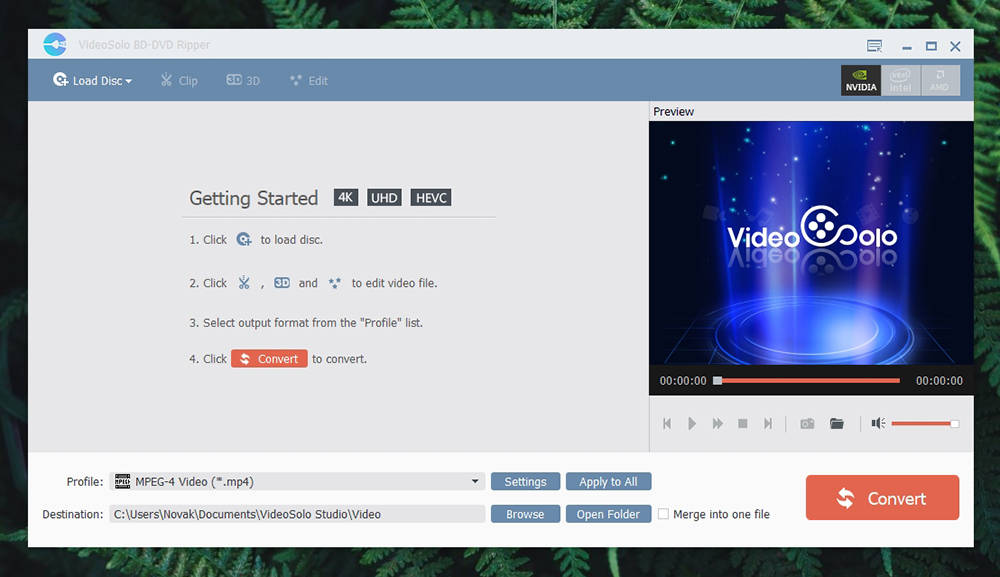Click the MPEG format icon in Profile
Screen dimensions: 1000x577
(122, 481)
